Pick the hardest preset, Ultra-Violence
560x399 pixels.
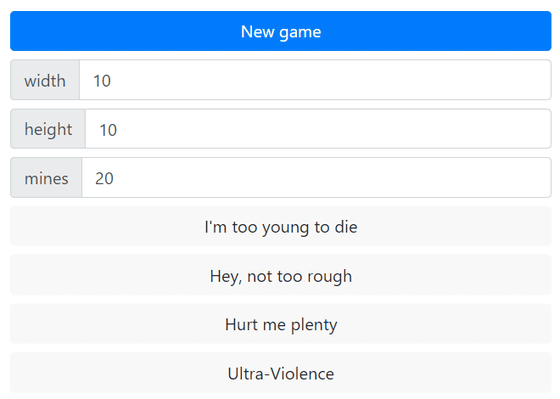[281, 373]
